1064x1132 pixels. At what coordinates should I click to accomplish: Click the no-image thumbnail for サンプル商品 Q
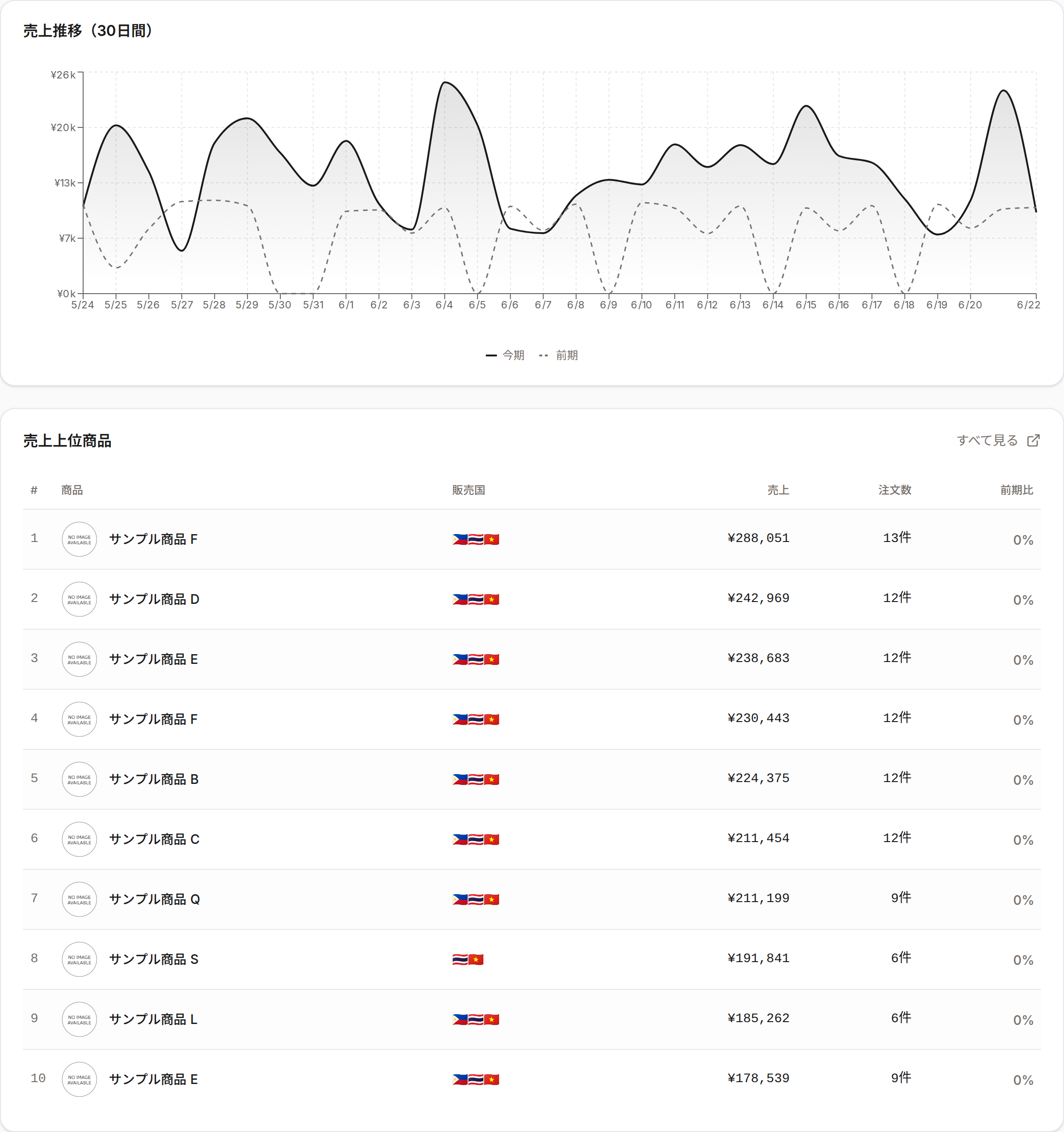[79, 899]
